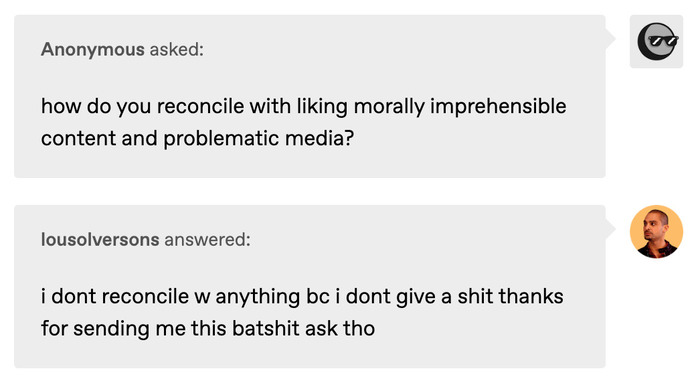Click the word "batshit" in the answer
Screen dimensions: 700x387
[266, 329]
